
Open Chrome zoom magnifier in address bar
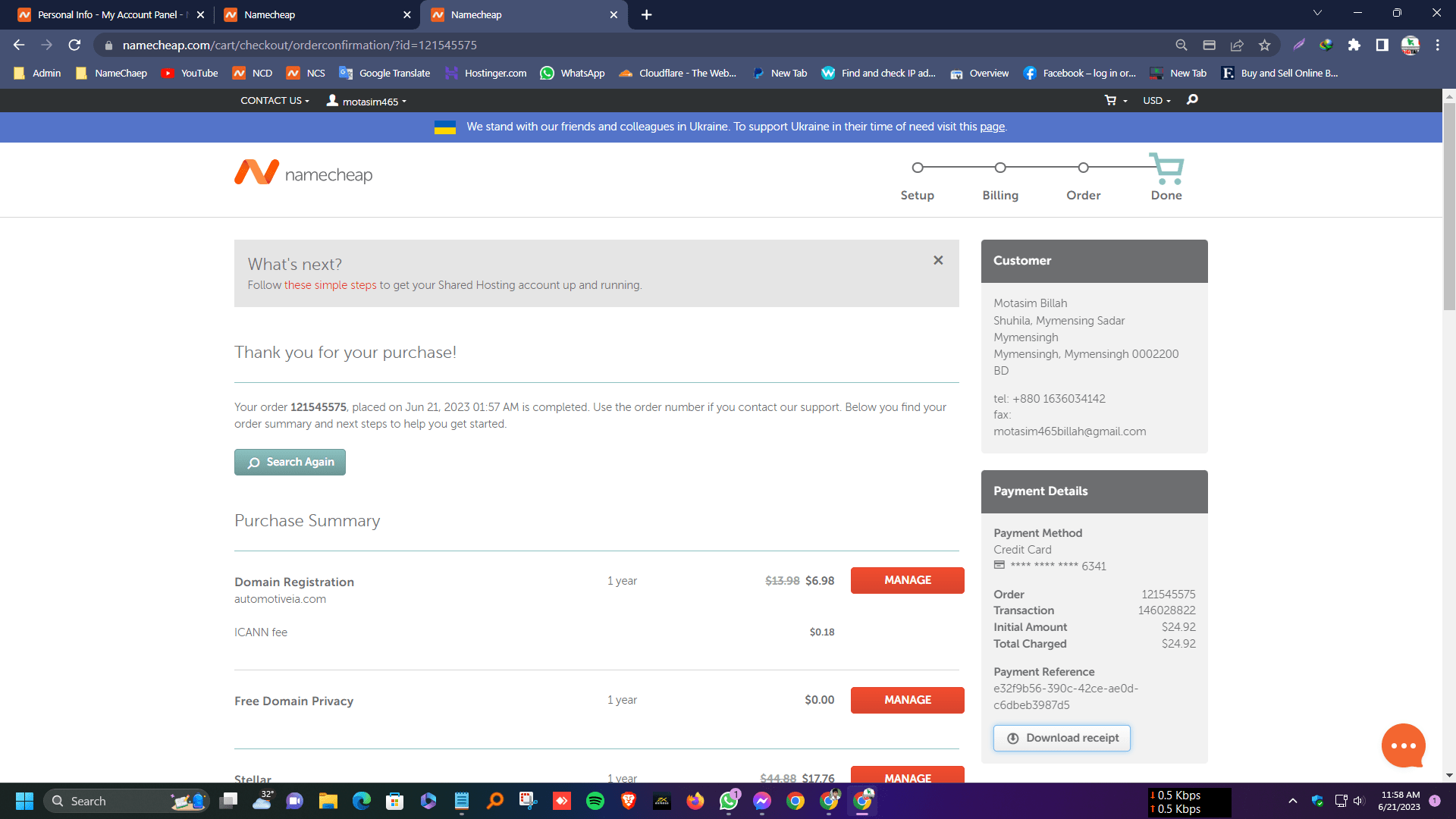[1181, 45]
